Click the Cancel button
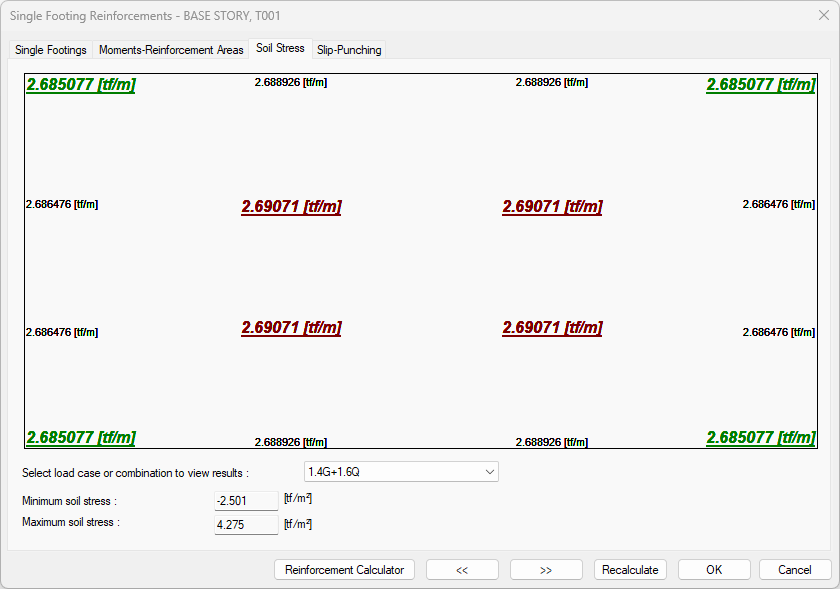This screenshot has width=840, height=589. (x=795, y=570)
